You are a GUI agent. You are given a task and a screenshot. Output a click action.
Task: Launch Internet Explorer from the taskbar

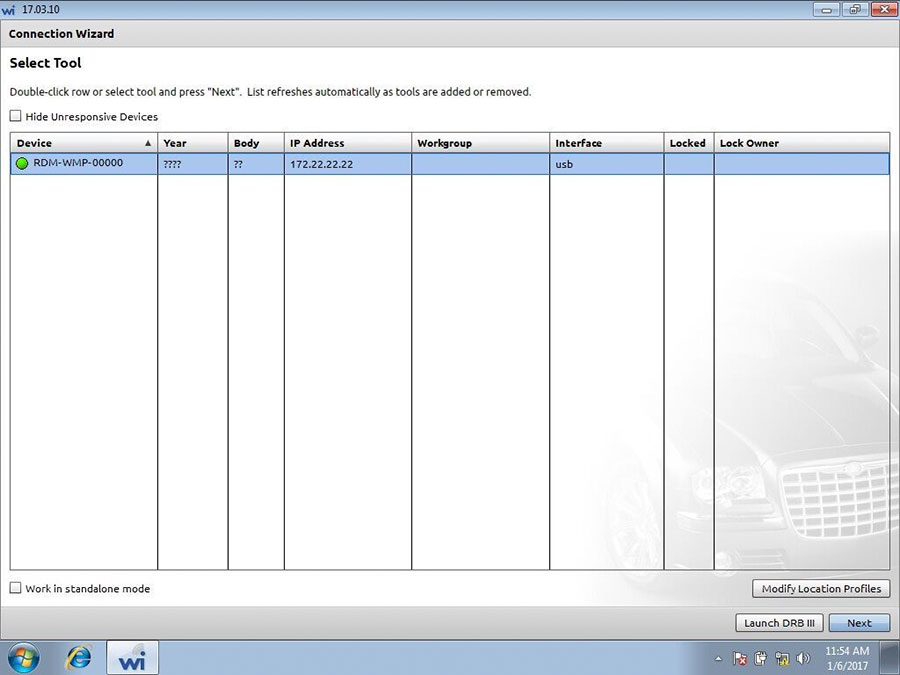[79, 658]
